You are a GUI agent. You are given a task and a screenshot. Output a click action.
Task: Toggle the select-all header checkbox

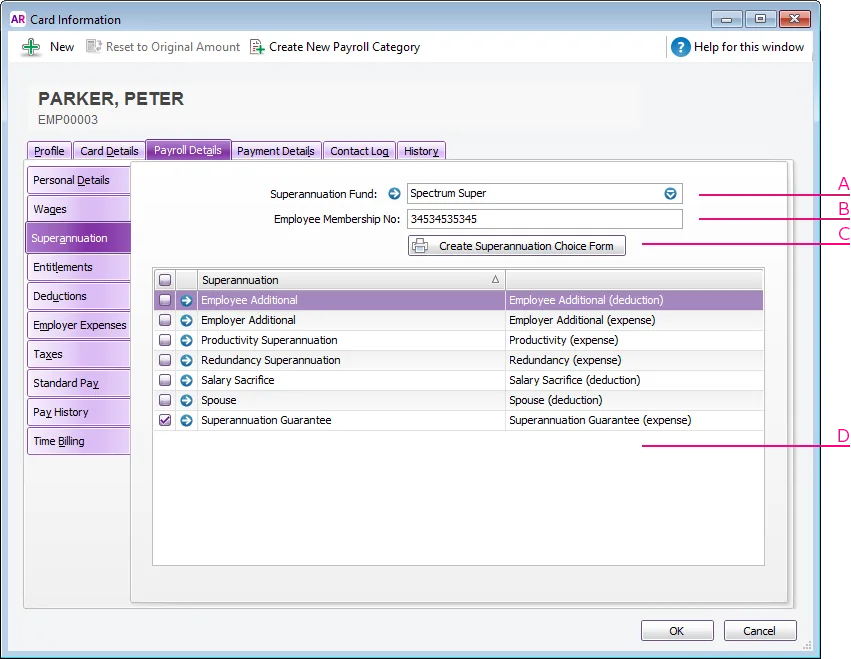pos(165,280)
